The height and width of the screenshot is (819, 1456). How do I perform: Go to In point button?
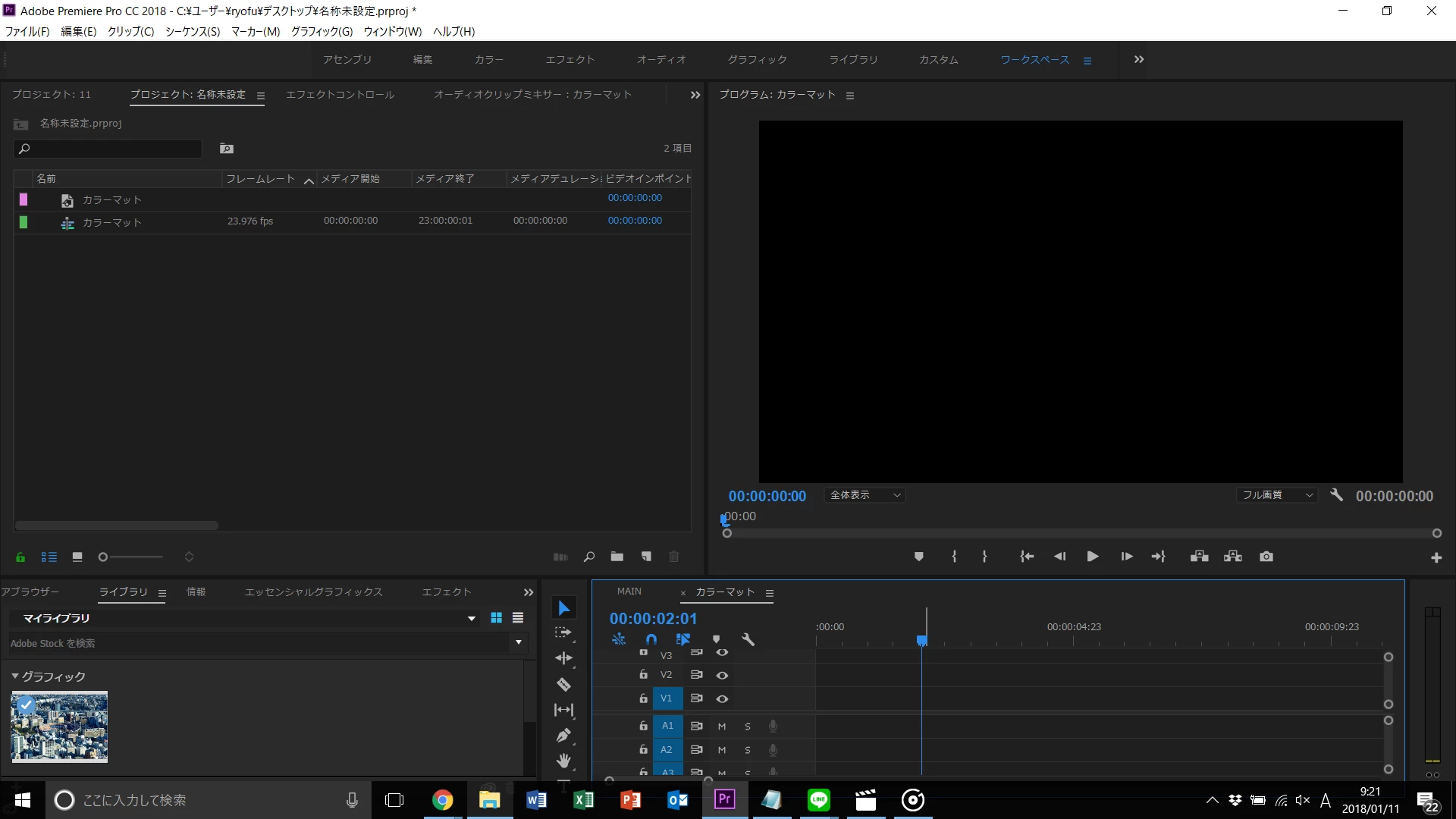[x=1027, y=557]
